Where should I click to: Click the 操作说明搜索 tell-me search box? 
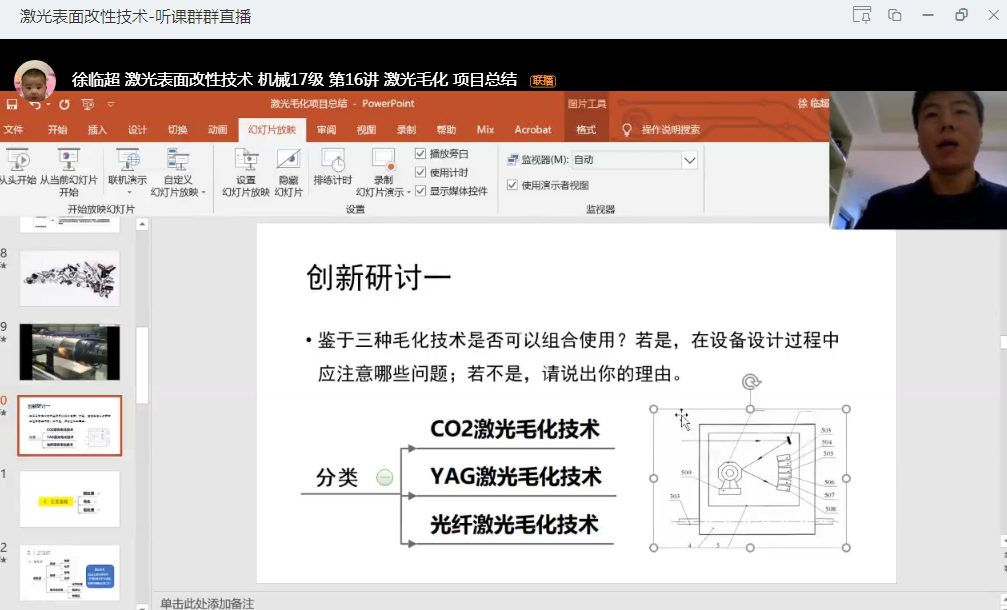[670, 130]
